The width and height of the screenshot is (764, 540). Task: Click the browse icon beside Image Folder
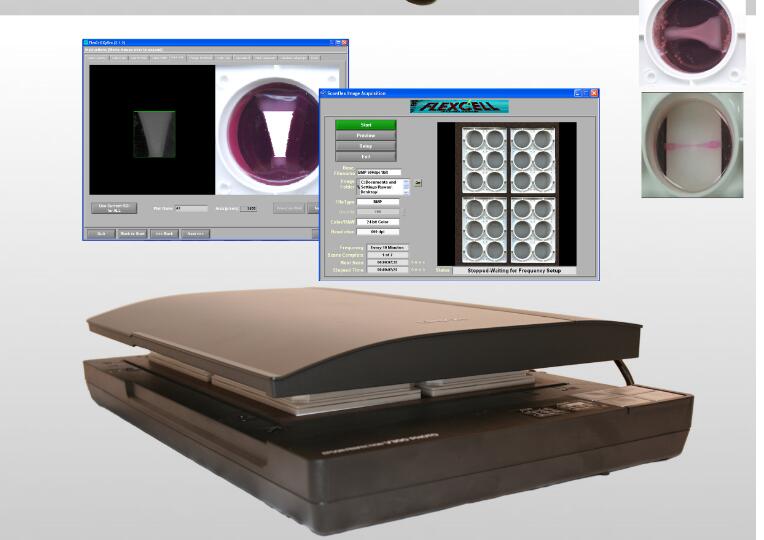(419, 183)
